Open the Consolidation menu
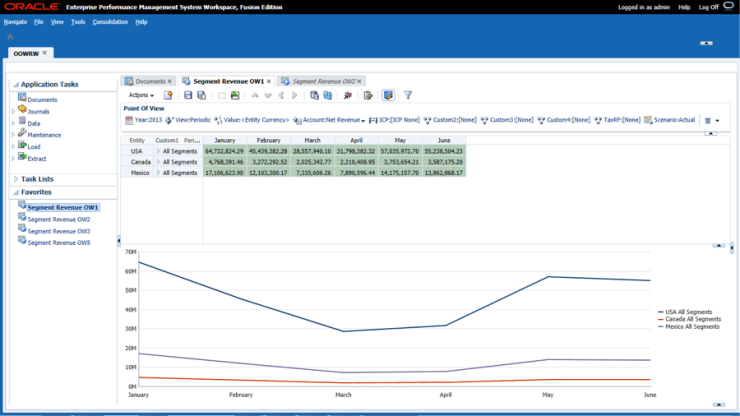The width and height of the screenshot is (740, 416). pos(110,21)
